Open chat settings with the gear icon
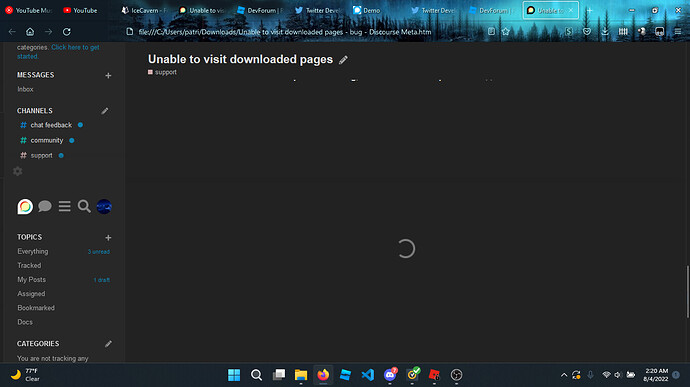 [x=18, y=171]
